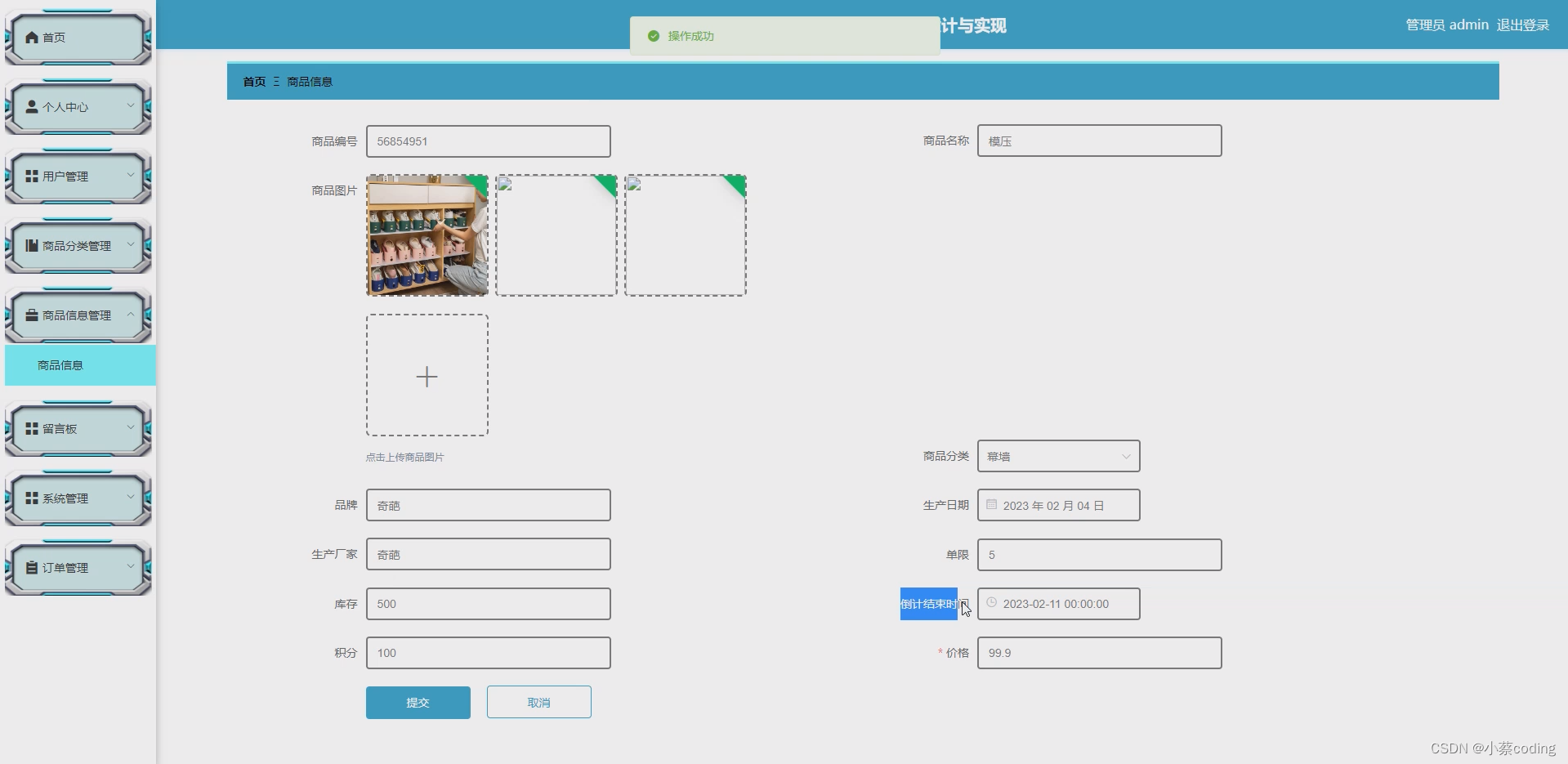Open the 商品分类 dropdown
The image size is (1568, 764).
(1058, 456)
